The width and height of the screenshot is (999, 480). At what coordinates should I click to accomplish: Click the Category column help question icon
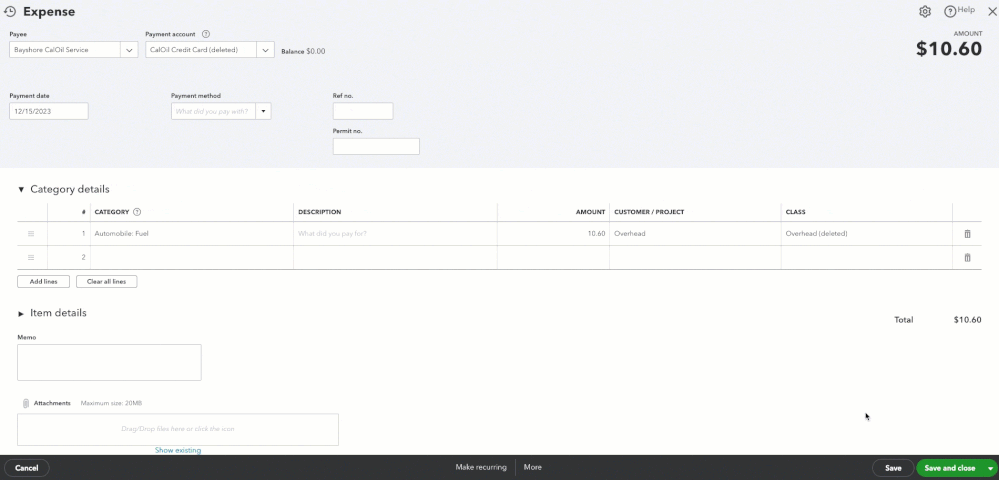(137, 212)
